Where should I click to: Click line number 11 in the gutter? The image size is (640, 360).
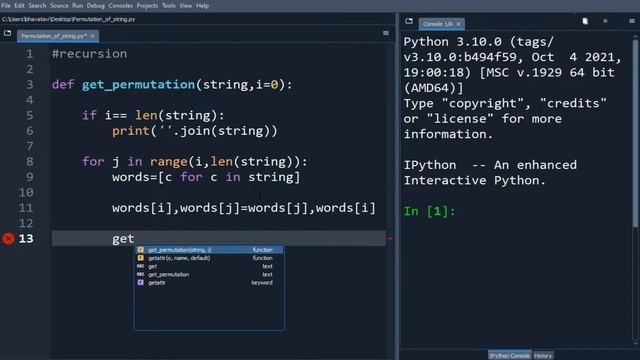pos(26,208)
